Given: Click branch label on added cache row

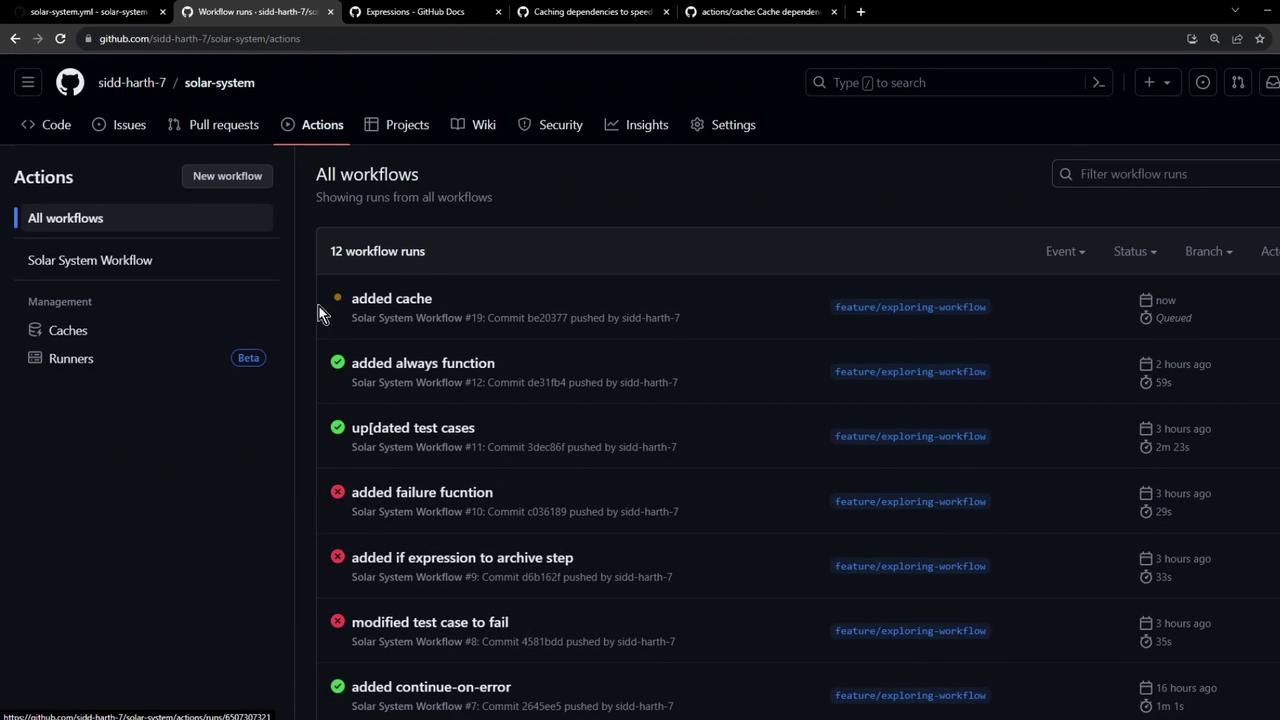Looking at the screenshot, I should click(910, 307).
